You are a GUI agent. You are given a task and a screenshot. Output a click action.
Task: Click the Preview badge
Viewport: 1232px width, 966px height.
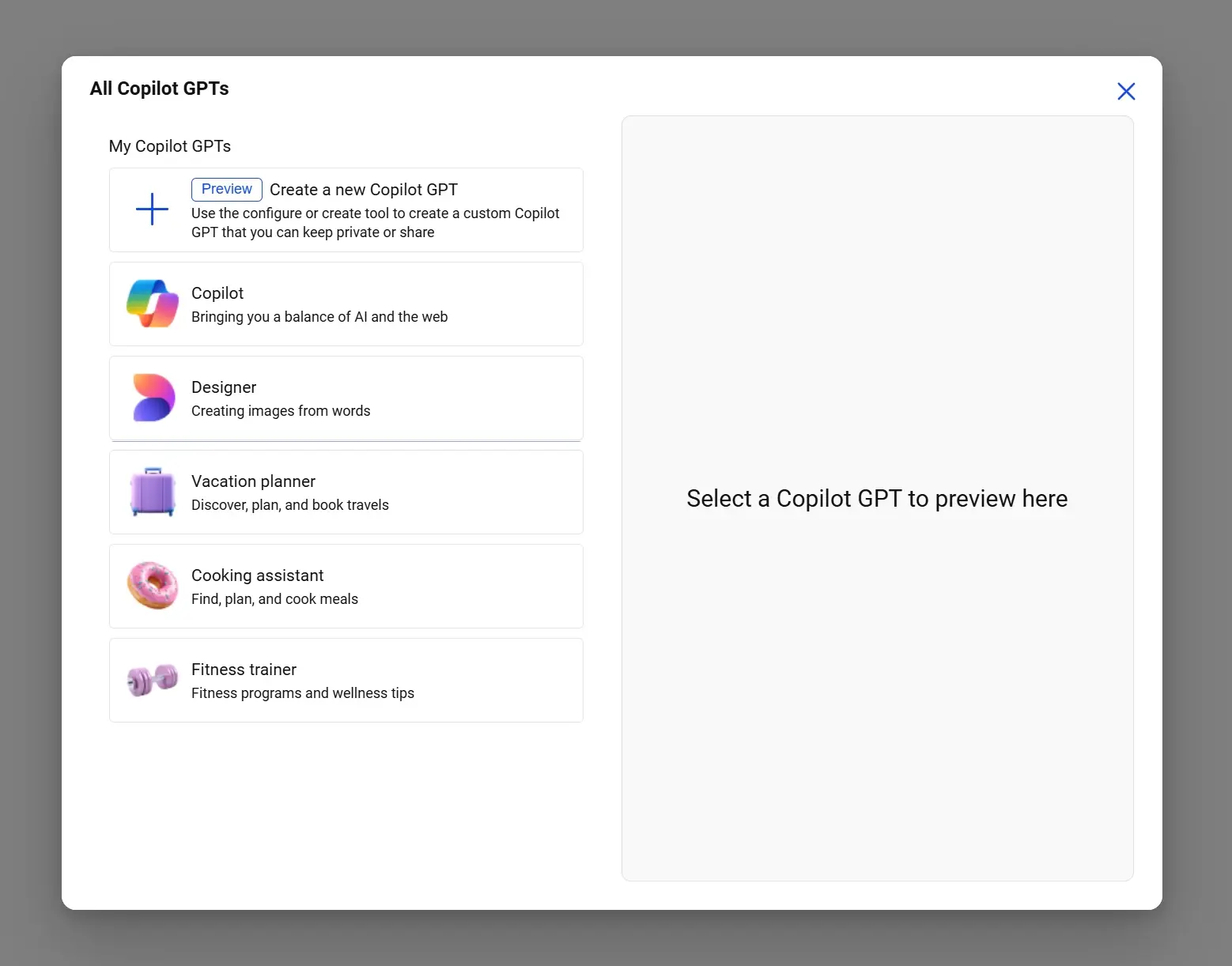click(x=227, y=189)
